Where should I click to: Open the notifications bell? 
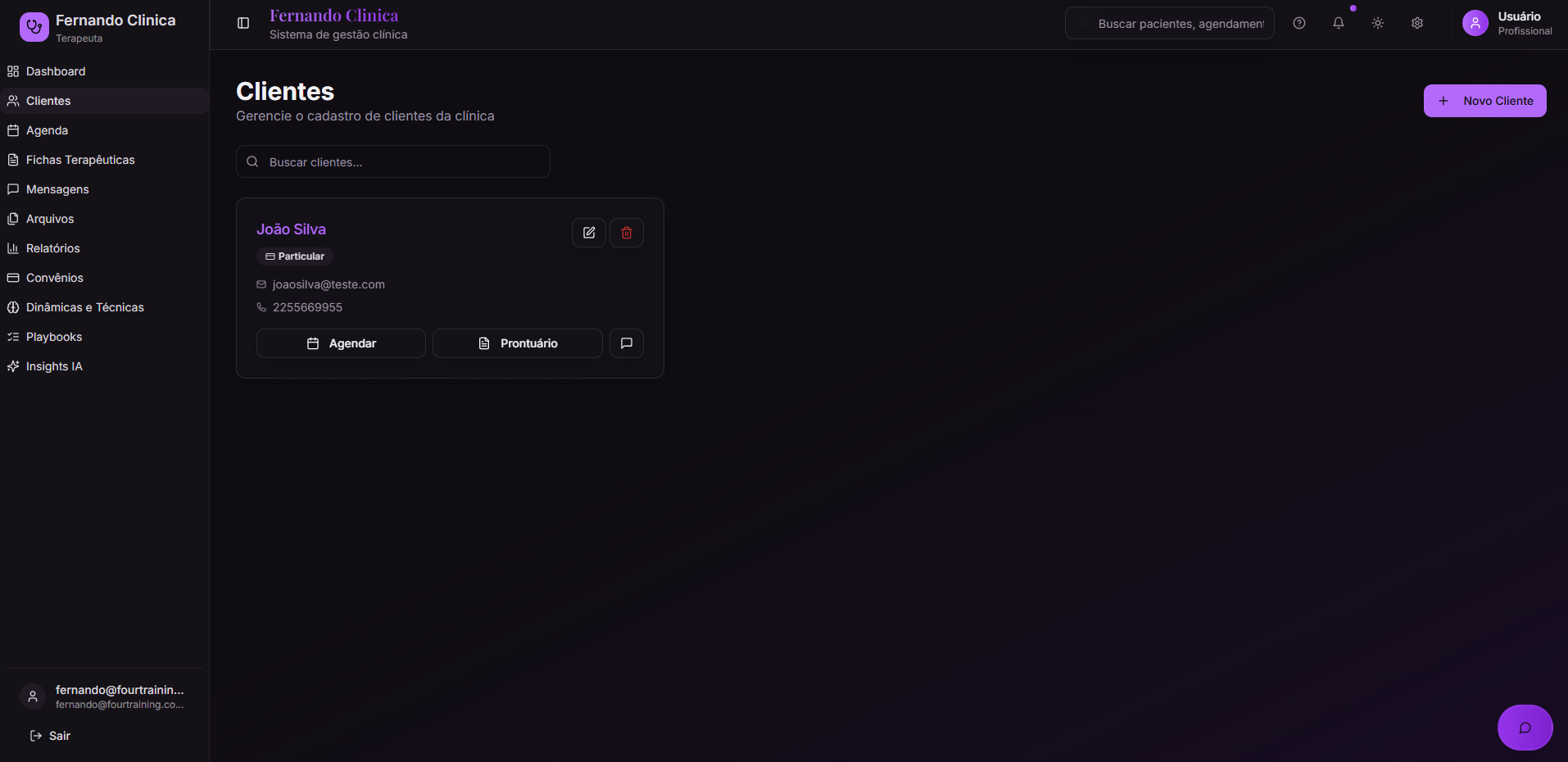(x=1339, y=23)
